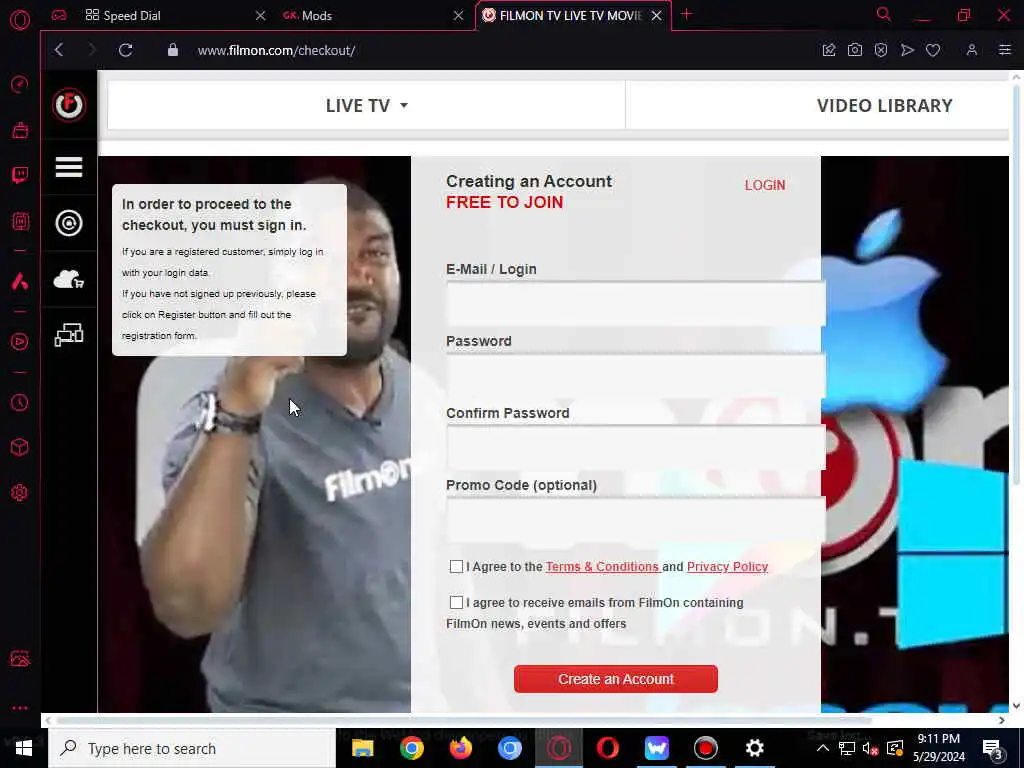Open the notification center icon
The image size is (1024, 768).
point(993,749)
